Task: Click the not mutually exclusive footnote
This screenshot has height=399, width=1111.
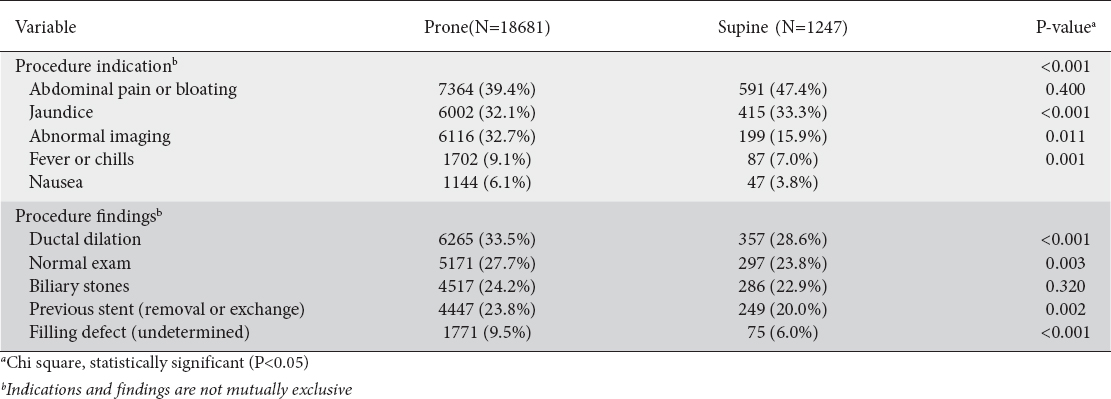Action: pyautogui.click(x=176, y=389)
